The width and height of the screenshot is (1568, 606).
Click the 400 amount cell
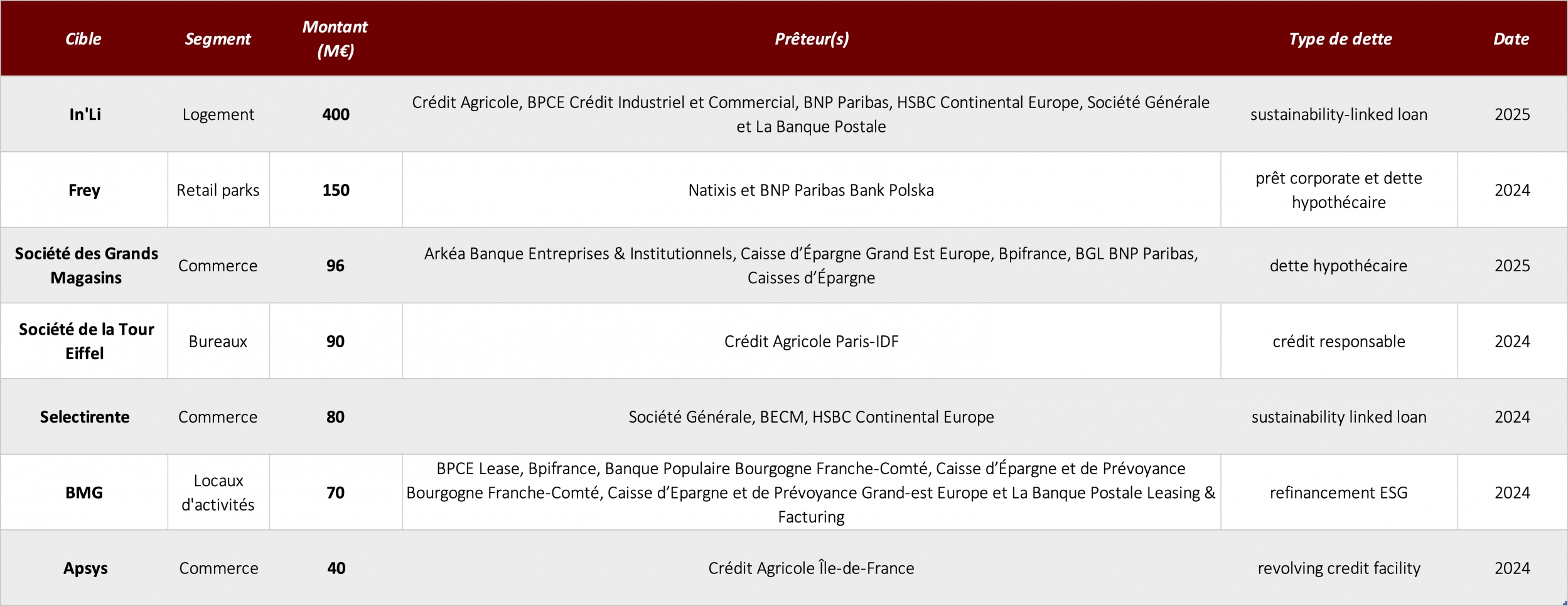click(x=336, y=114)
